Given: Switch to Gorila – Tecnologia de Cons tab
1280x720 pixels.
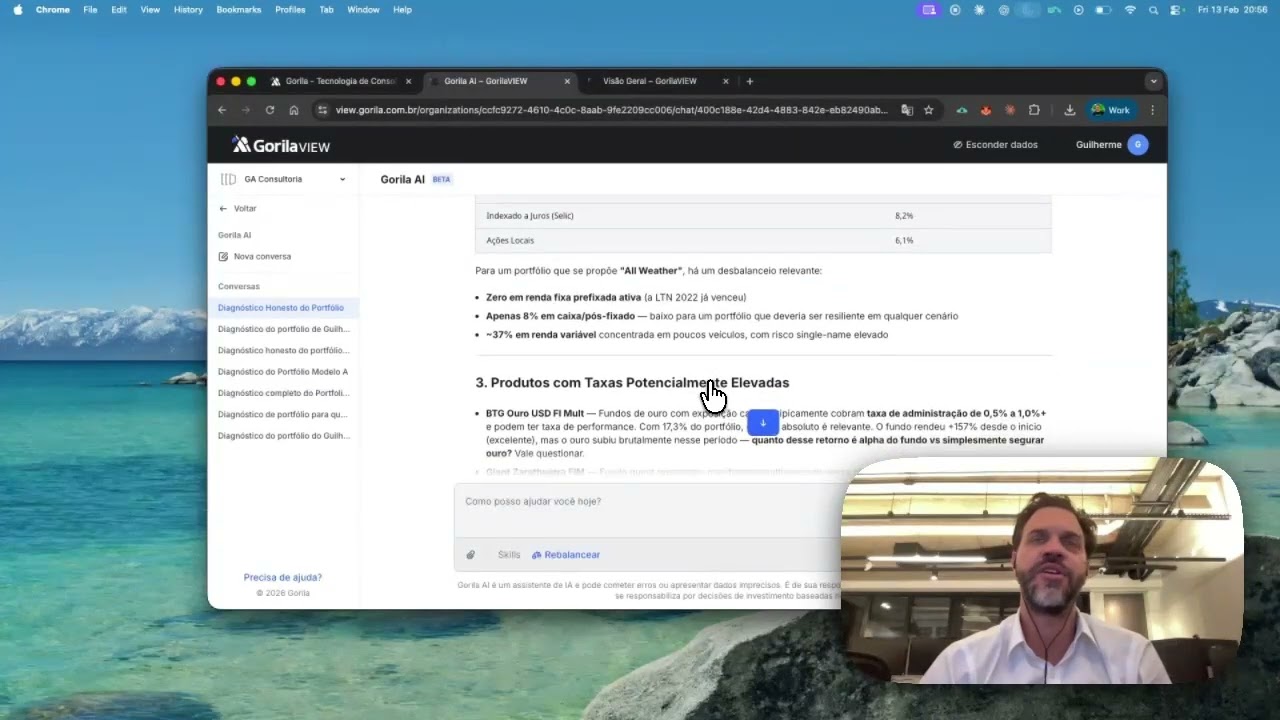Looking at the screenshot, I should pos(341,81).
